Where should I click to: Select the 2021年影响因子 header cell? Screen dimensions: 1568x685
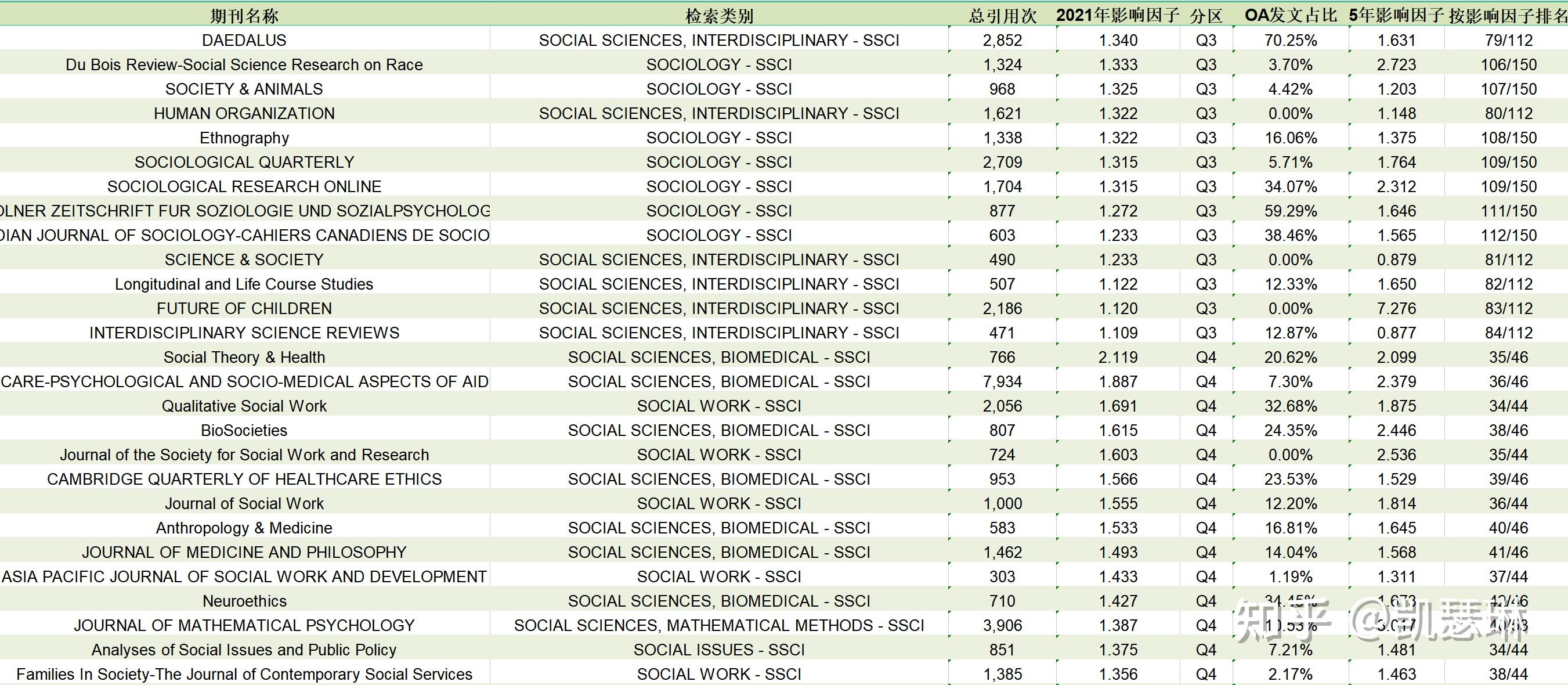pyautogui.click(x=1118, y=15)
